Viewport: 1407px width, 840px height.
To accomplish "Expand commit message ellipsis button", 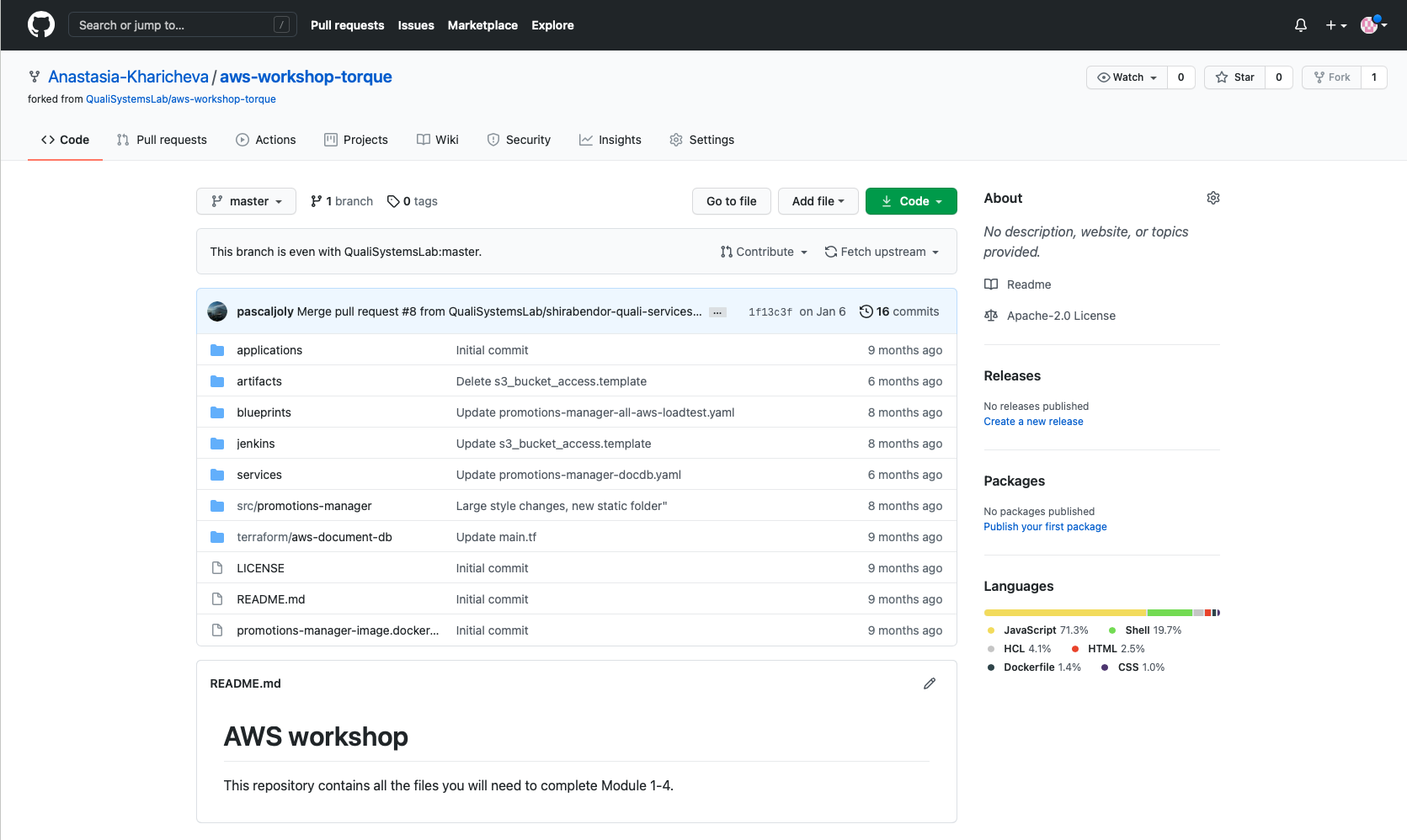I will [717, 312].
